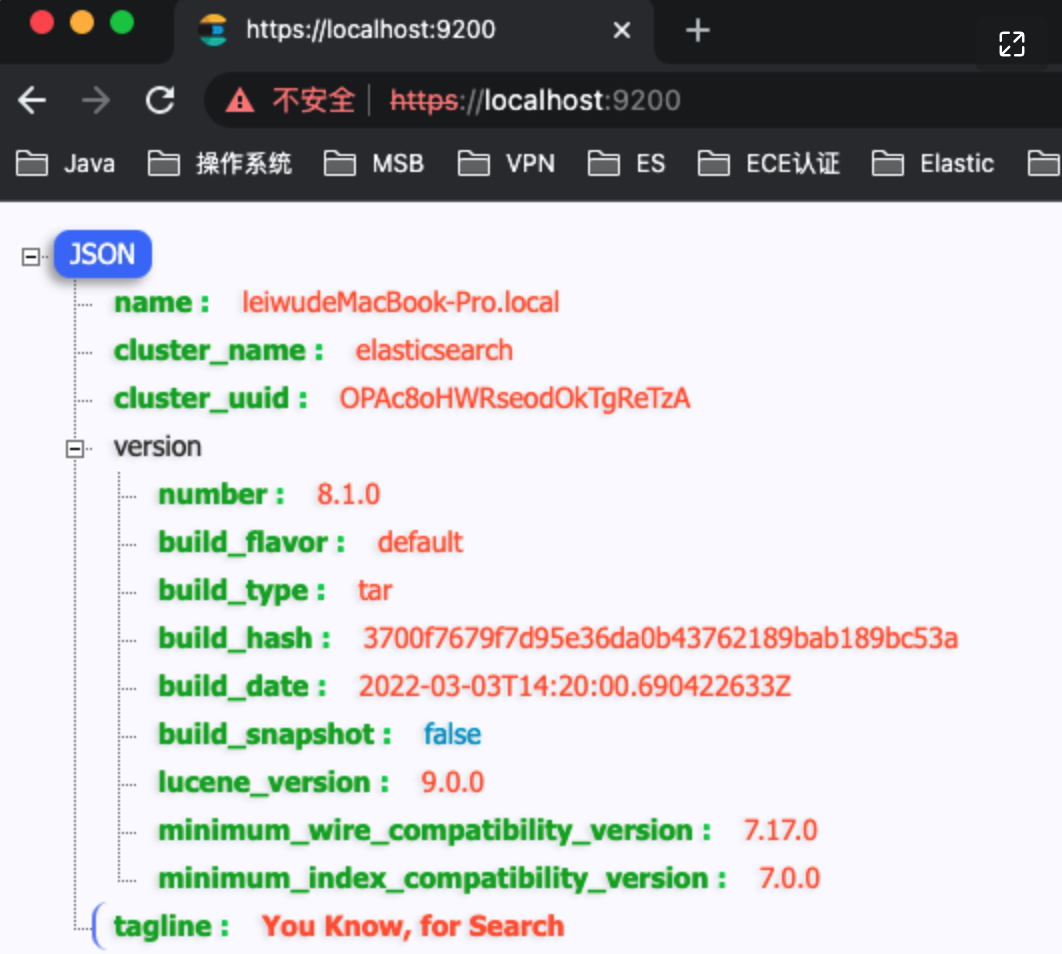Open the ES bookmarks folder
Screen dimensions: 1062x954
[x=626, y=164]
